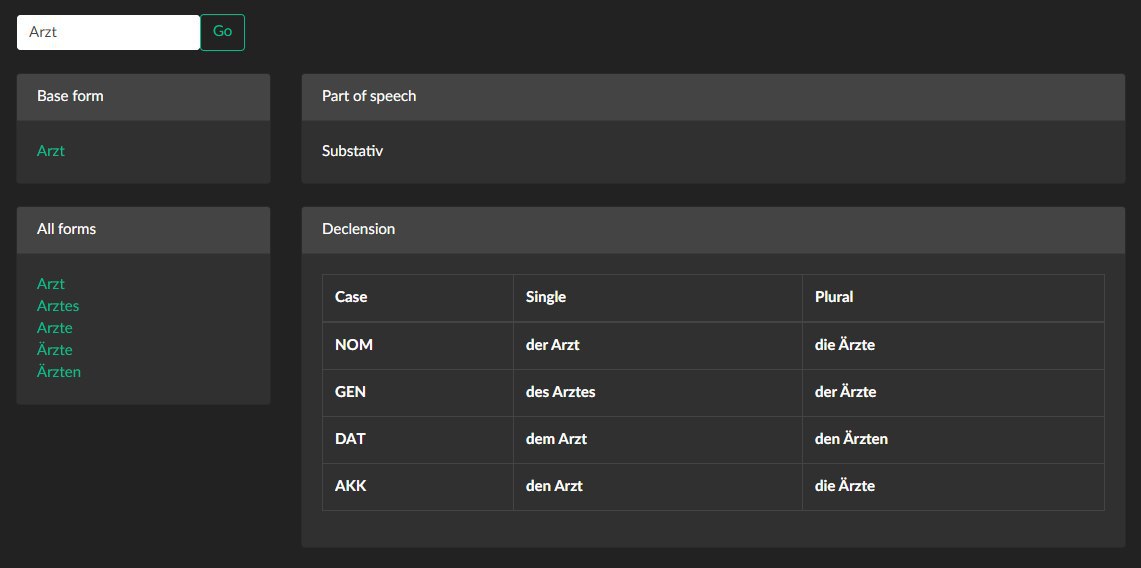Select the den Ärzten dative plural cell
Viewport: 1141px width, 568px height.
(x=953, y=440)
